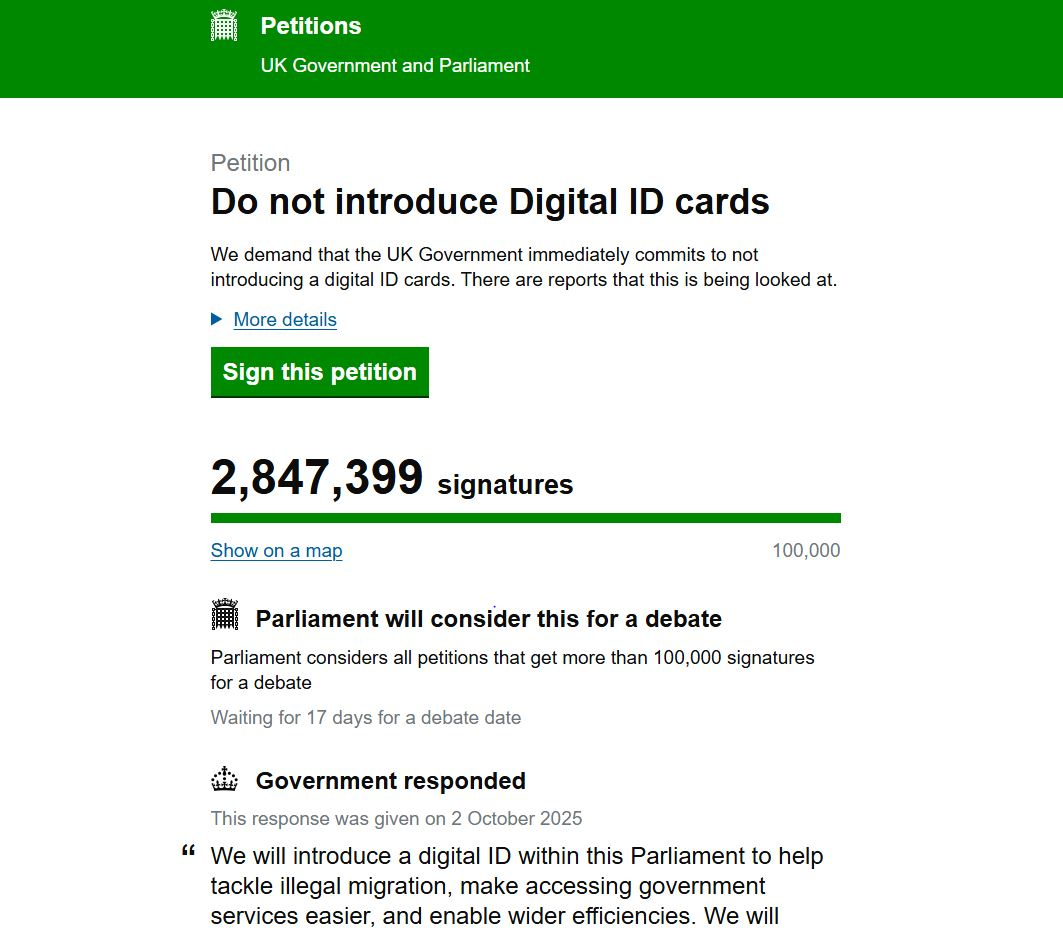The height and width of the screenshot is (934, 1063).
Task: Go to Petitions home via header title
Action: [311, 26]
